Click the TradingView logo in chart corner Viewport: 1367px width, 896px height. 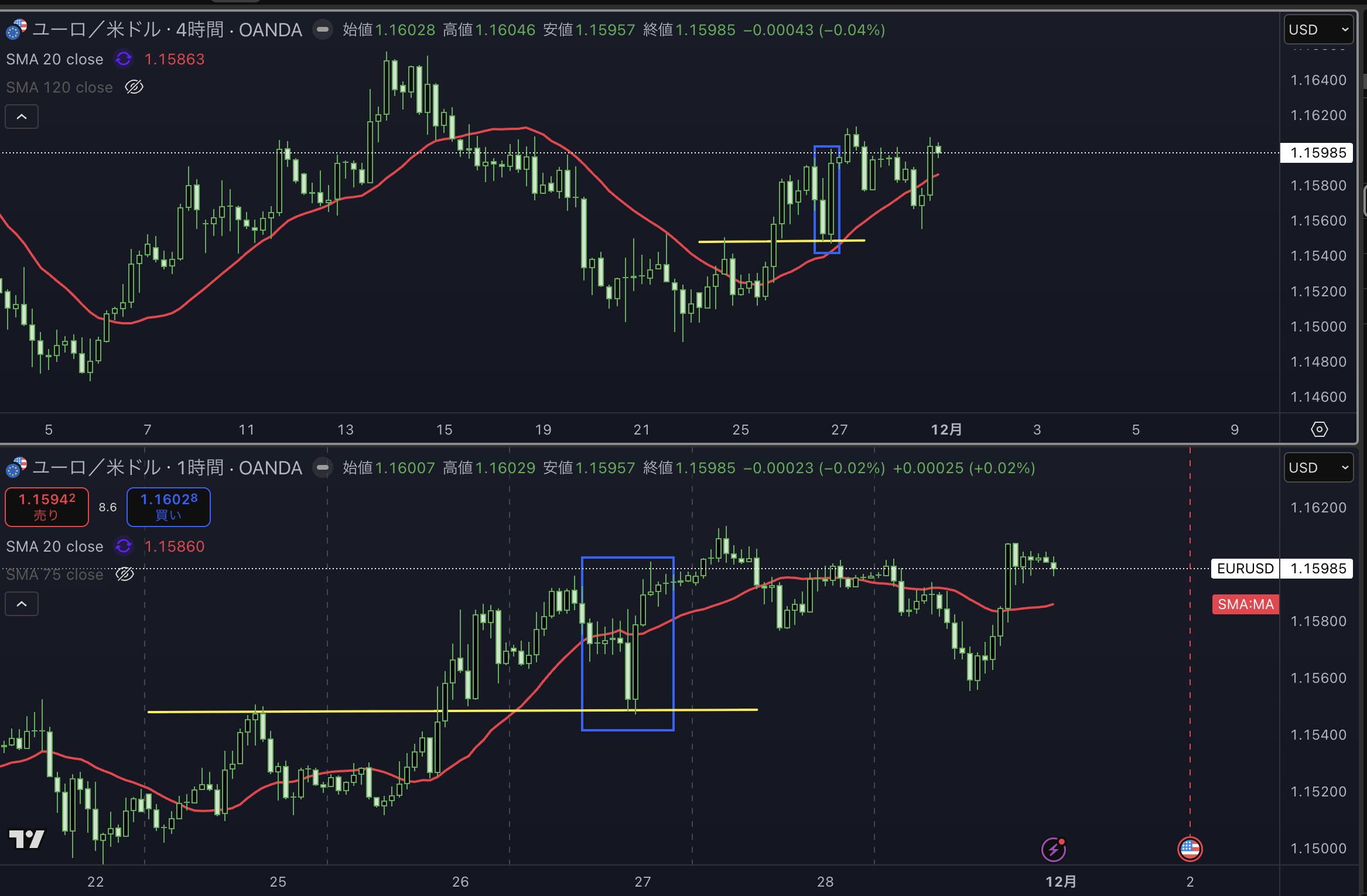tap(27, 839)
